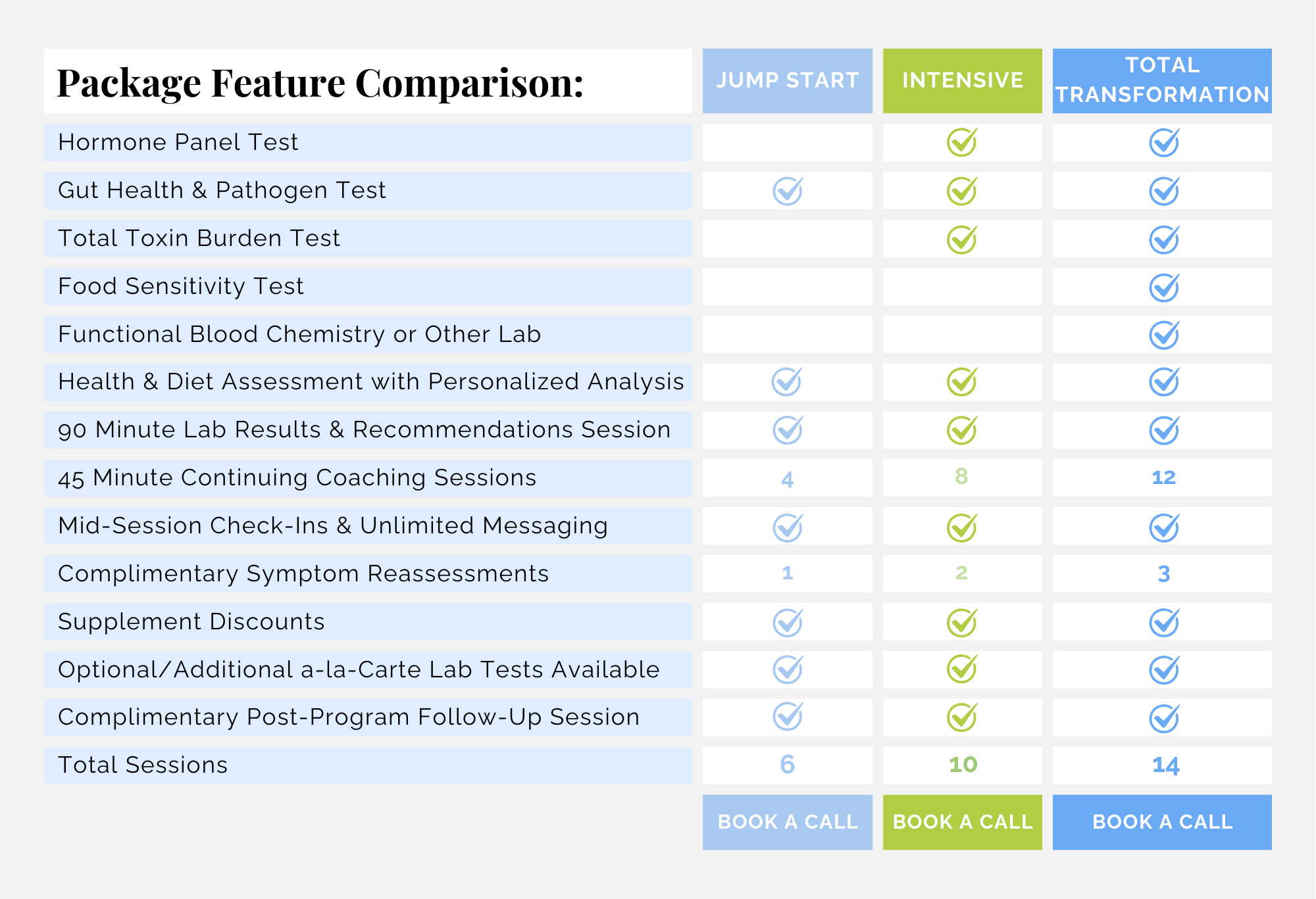The width and height of the screenshot is (1316, 899).
Task: Select the Total Transformation package header
Action: 1162,81
